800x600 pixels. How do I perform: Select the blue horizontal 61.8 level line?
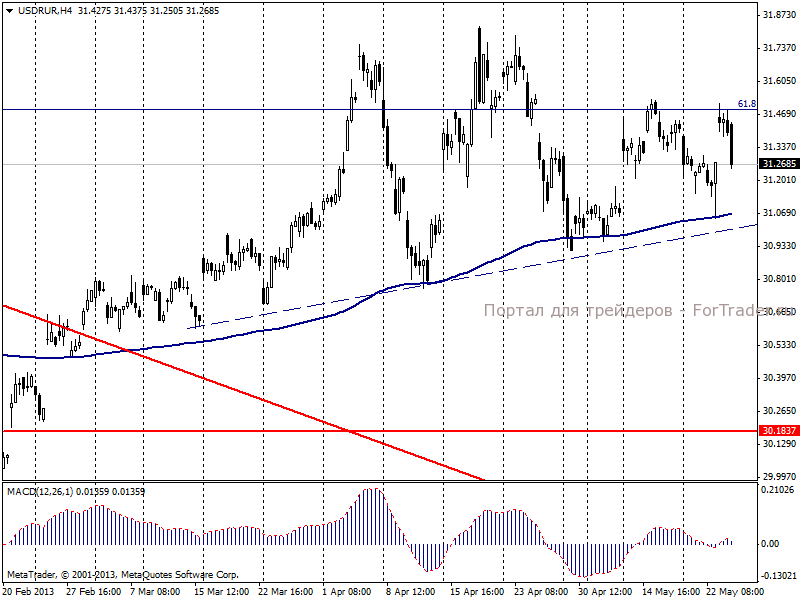pos(380,109)
